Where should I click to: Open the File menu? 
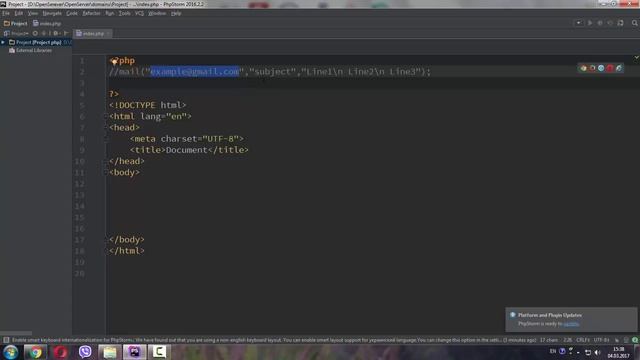pos(6,13)
